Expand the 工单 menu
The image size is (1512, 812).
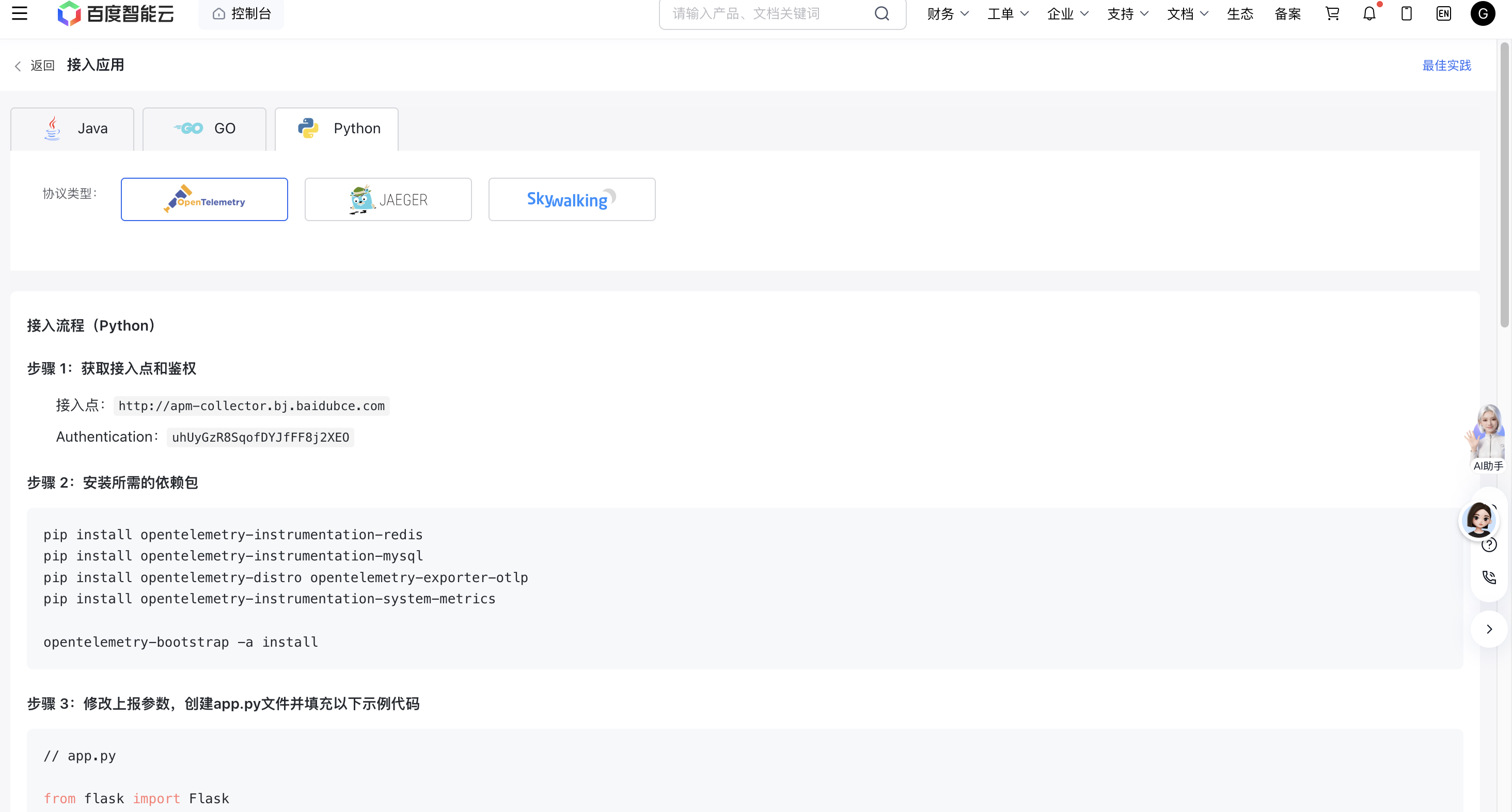(1007, 13)
